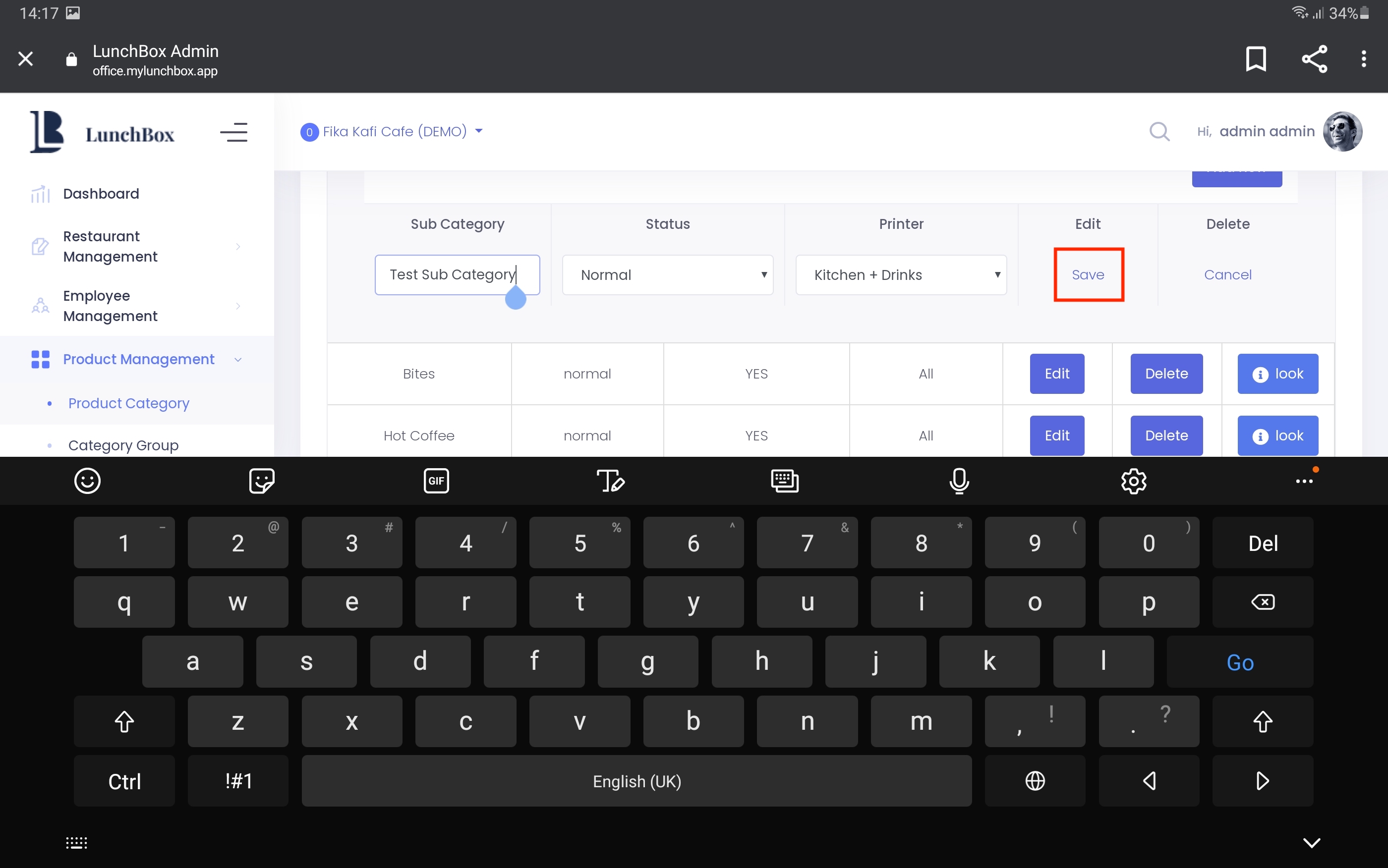This screenshot has height=868, width=1388.
Task: Tap the browser bookmark icon
Action: coord(1255,58)
